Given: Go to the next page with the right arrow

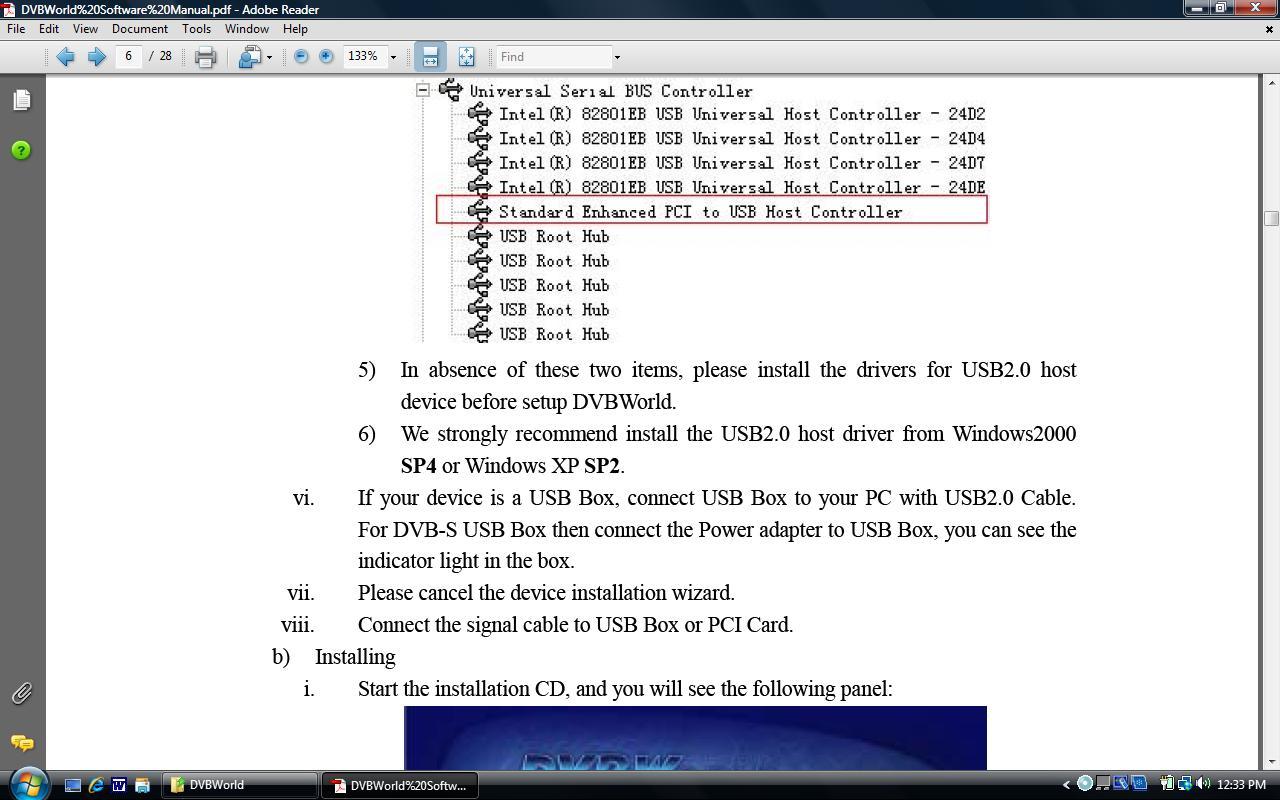Looking at the screenshot, I should (x=97, y=57).
